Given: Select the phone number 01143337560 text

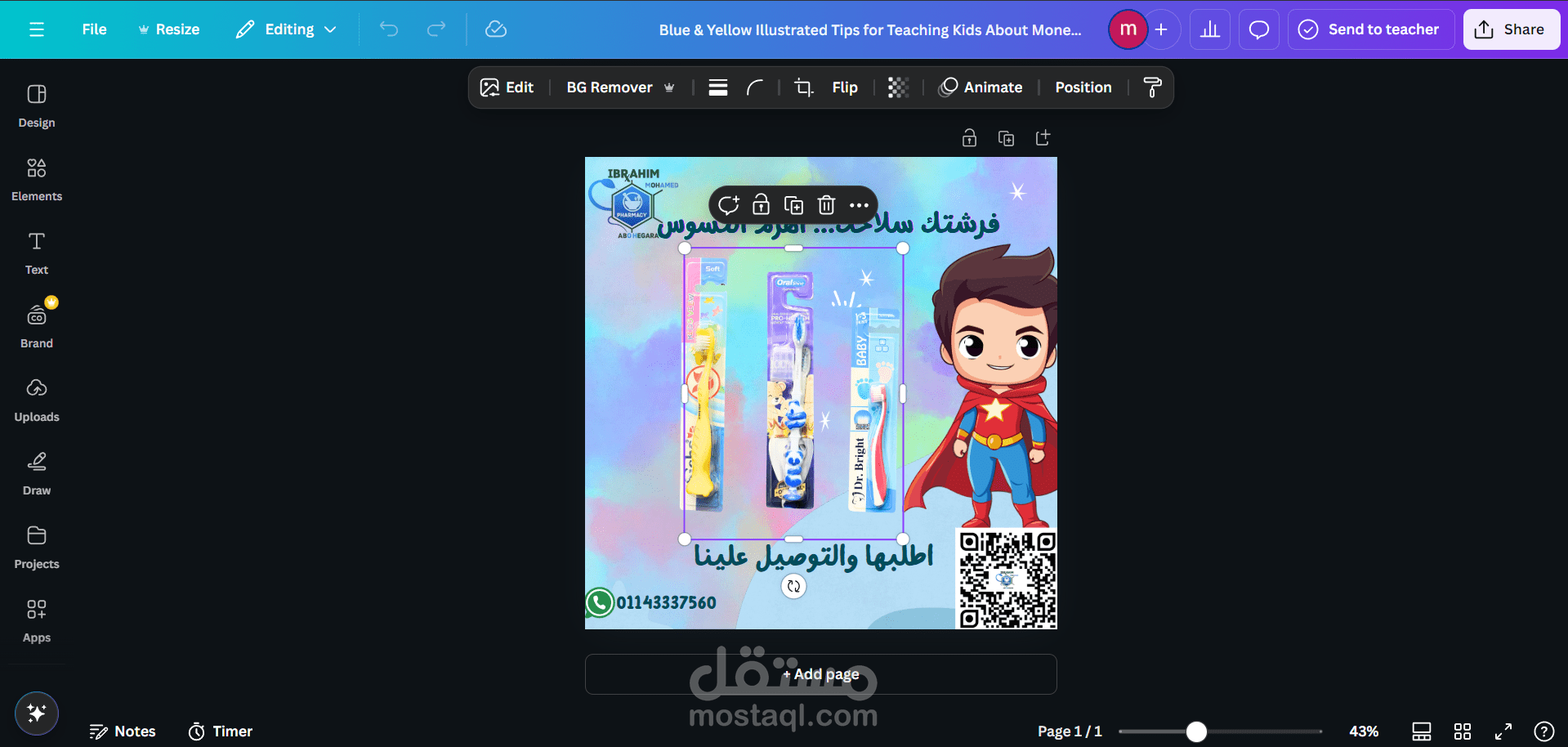Looking at the screenshot, I should point(666,603).
